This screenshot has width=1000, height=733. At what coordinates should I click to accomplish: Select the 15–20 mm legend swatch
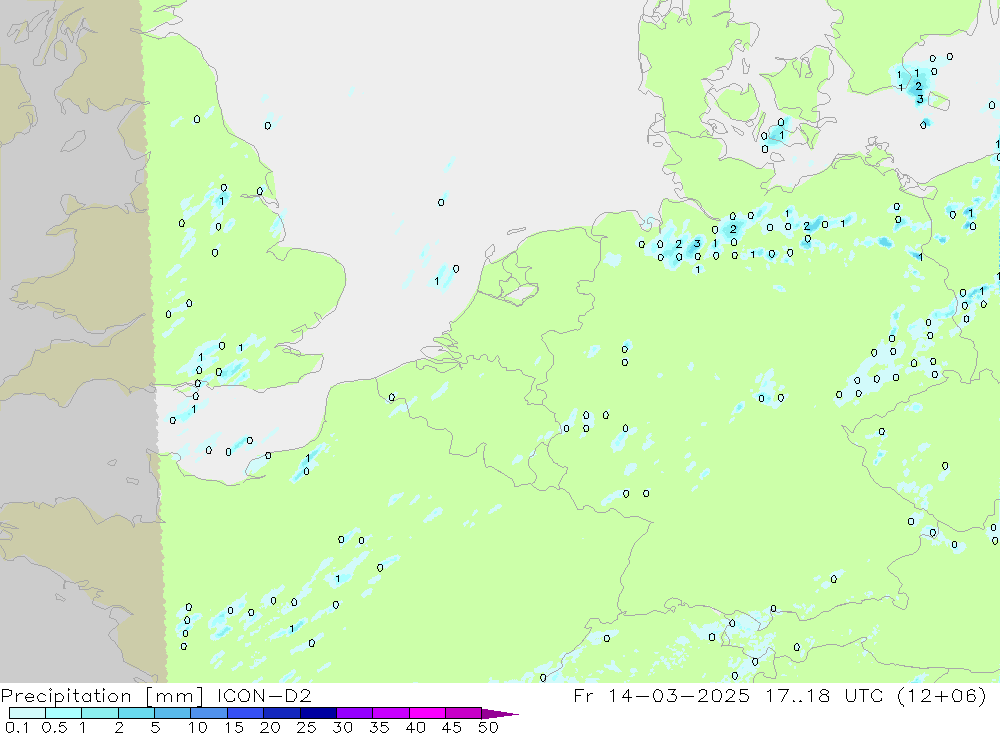click(246, 713)
